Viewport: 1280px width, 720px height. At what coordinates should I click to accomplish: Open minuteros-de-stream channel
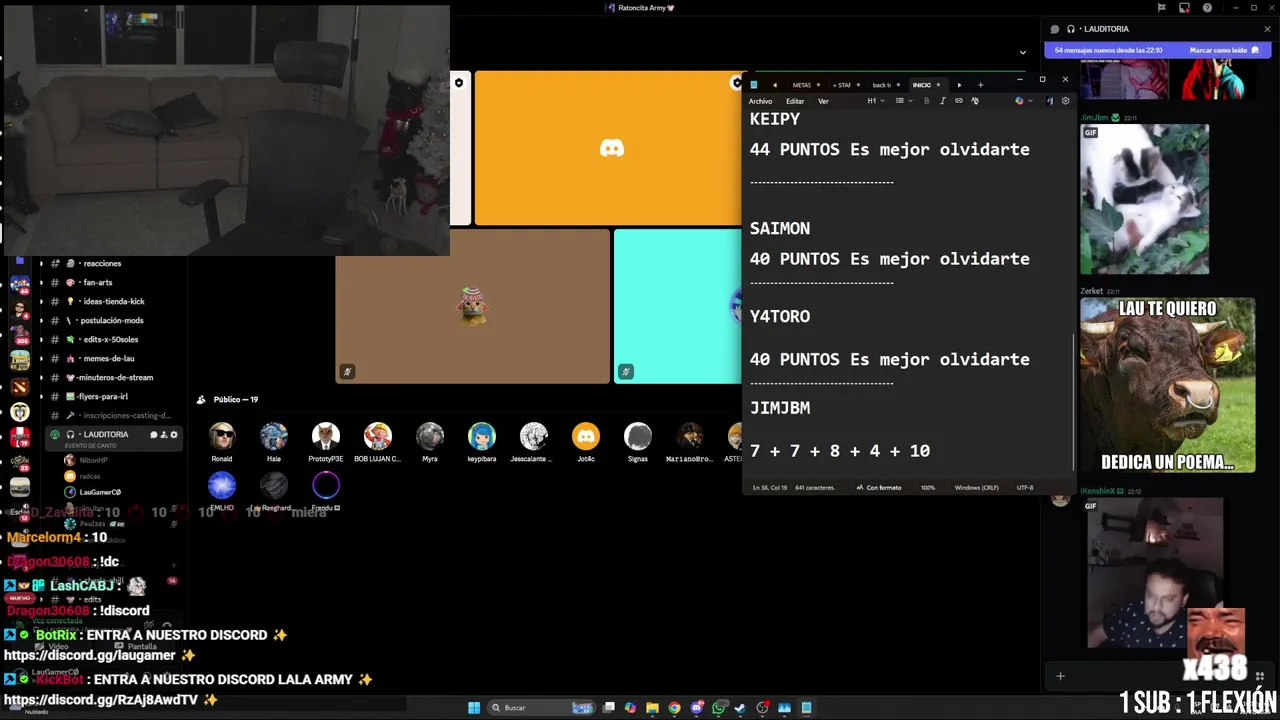115,378
